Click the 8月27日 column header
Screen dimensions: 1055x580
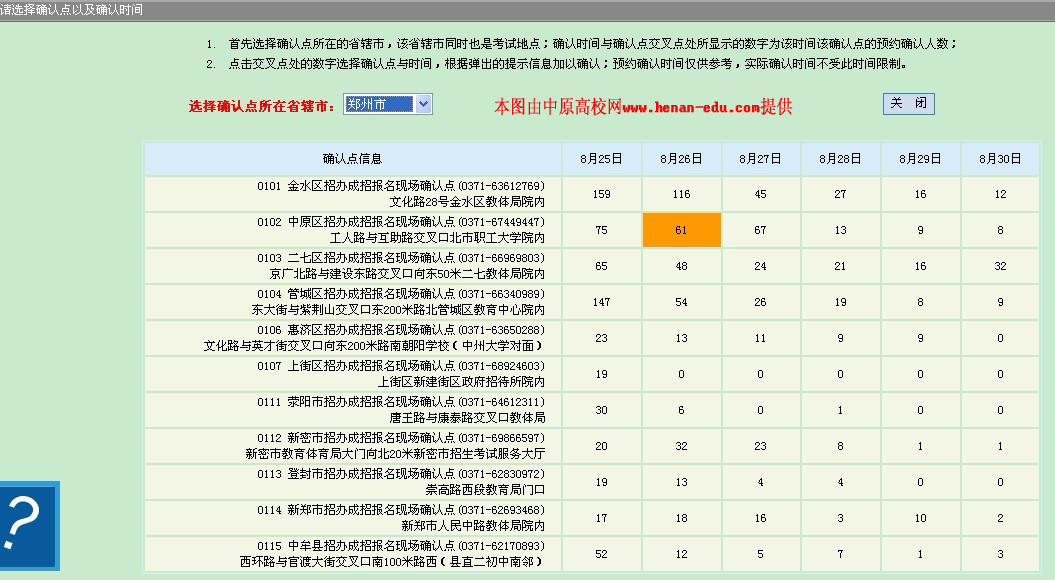pos(760,158)
